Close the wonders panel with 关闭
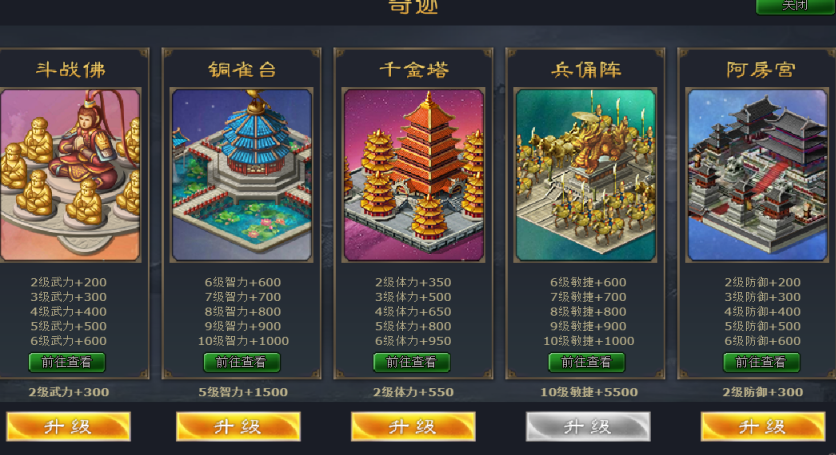 (795, 6)
